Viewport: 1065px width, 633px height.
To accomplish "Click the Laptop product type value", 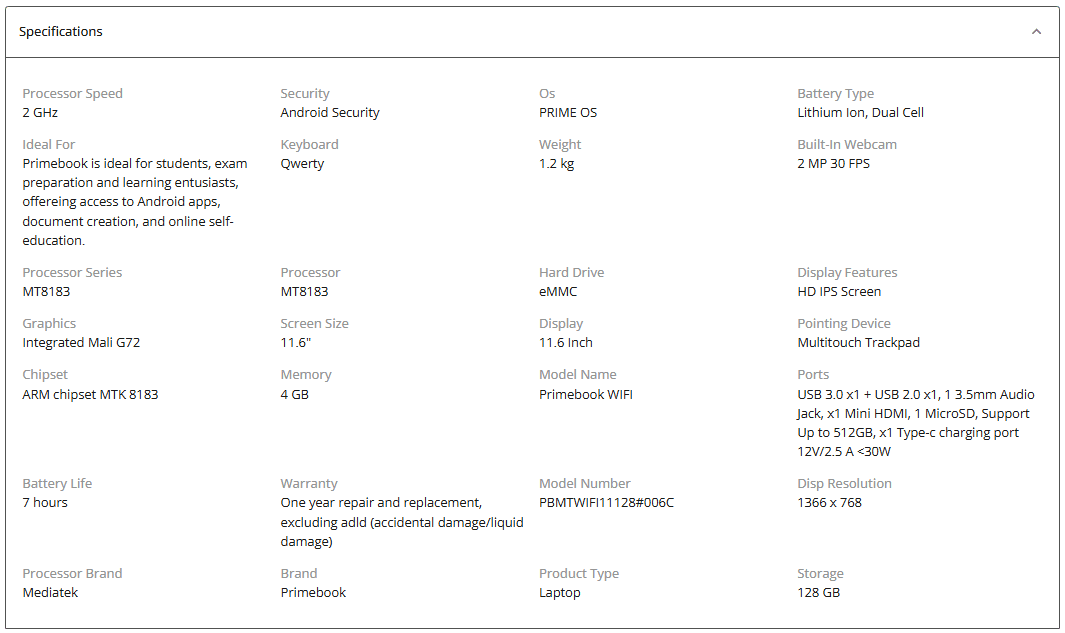I will [560, 592].
